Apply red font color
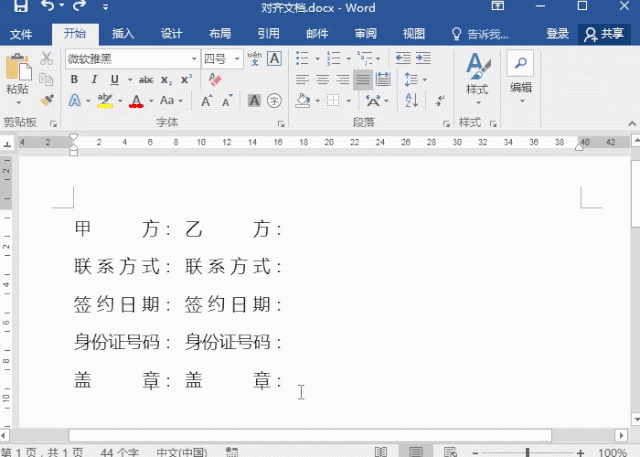Viewport: 640px width, 457px height. [x=136, y=101]
